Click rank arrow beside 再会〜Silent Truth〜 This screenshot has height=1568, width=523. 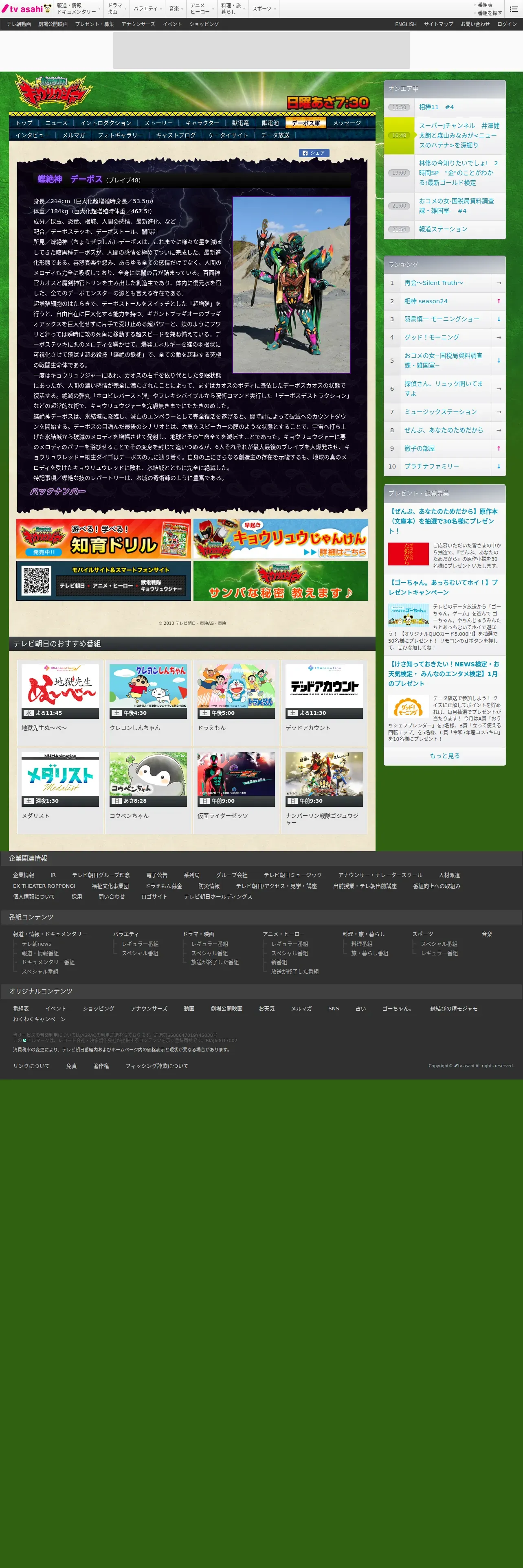coord(498,283)
